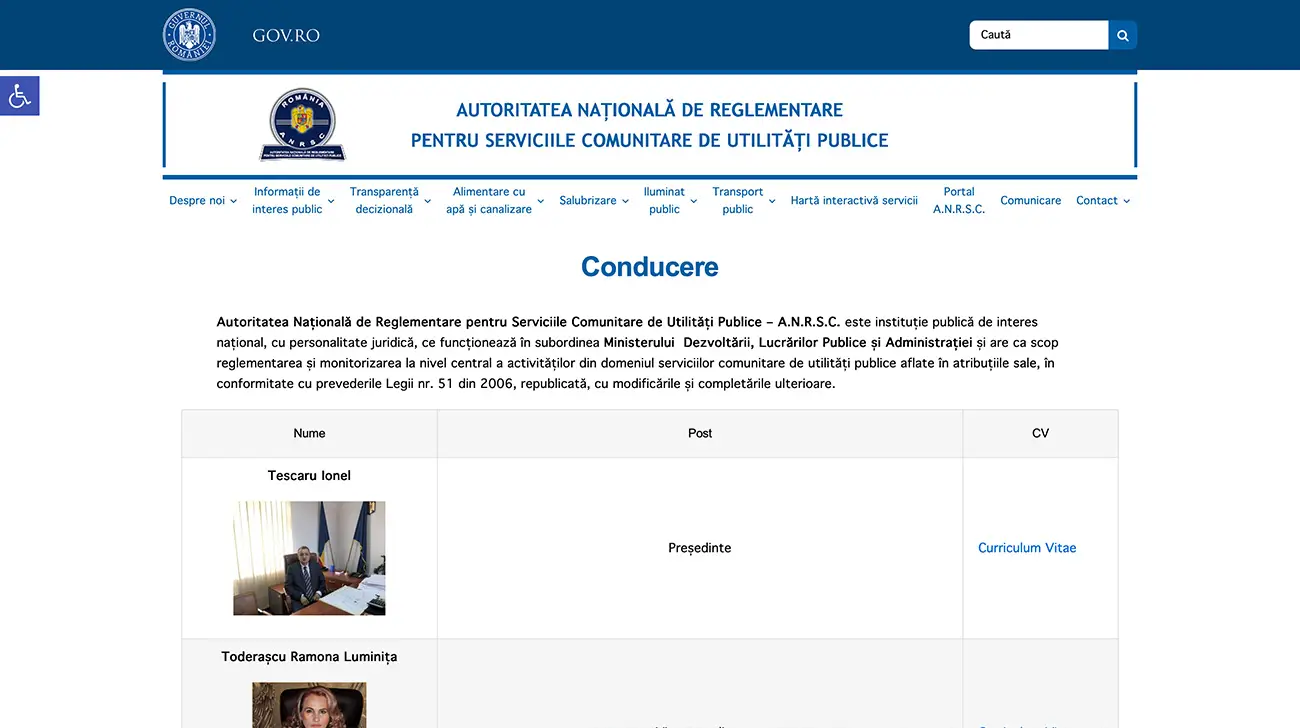Image resolution: width=1300 pixels, height=728 pixels.
Task: Open the Portal A.N.R.S.C. menu item
Action: pyautogui.click(x=959, y=201)
